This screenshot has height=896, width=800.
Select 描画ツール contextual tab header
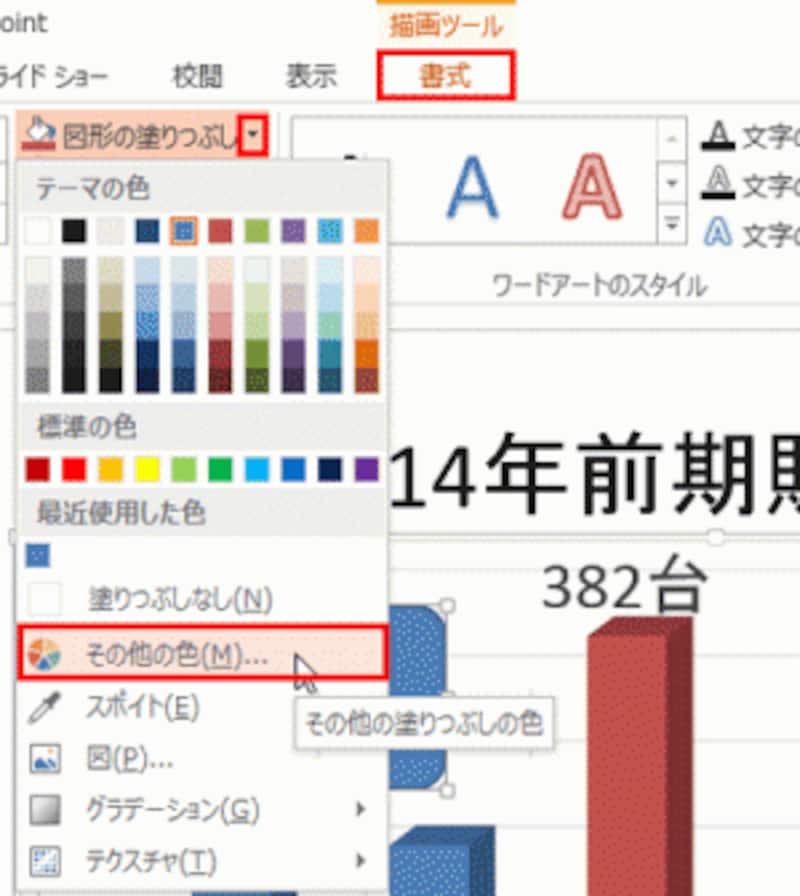click(446, 25)
